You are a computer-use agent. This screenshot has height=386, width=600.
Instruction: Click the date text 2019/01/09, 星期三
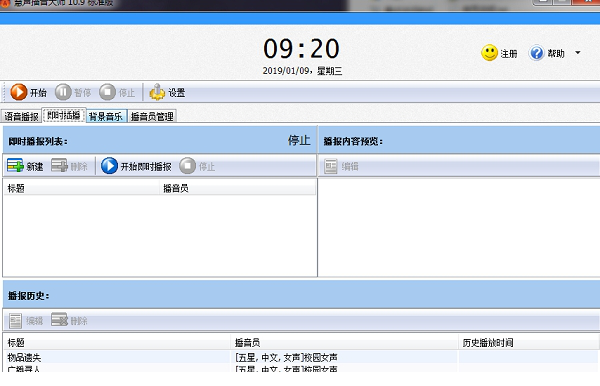pyautogui.click(x=302, y=71)
